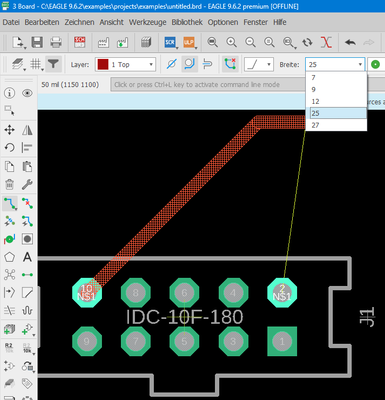Viewport: 385px width, 400px height.
Task: Select the Paste clipboard tool
Action: (x=27, y=166)
